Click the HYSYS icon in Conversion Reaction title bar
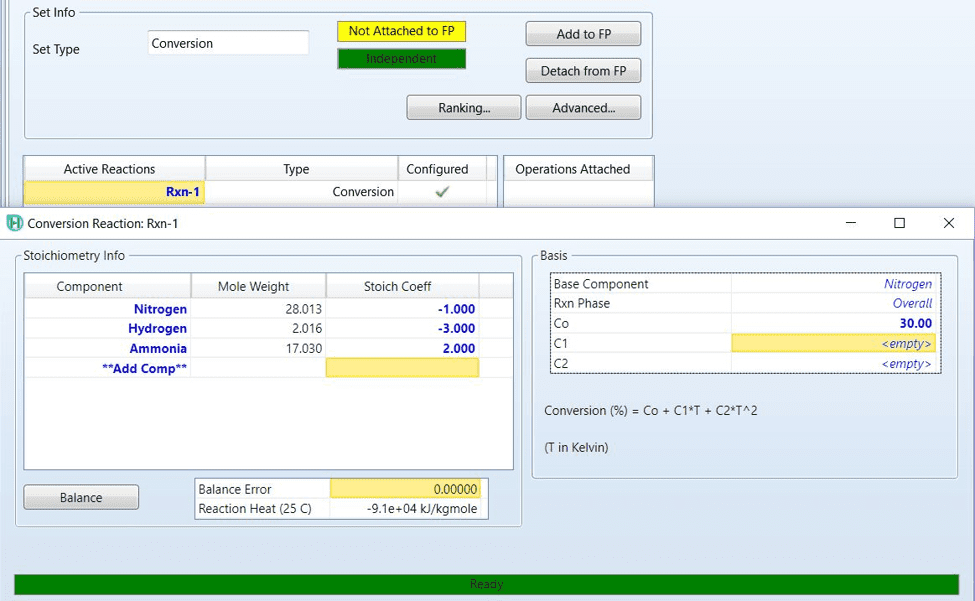The width and height of the screenshot is (975, 601). [x=14, y=223]
